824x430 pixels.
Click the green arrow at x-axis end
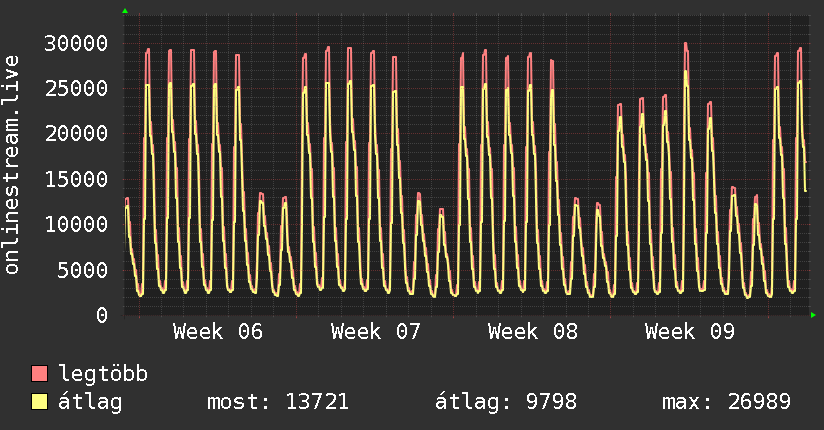[813, 315]
